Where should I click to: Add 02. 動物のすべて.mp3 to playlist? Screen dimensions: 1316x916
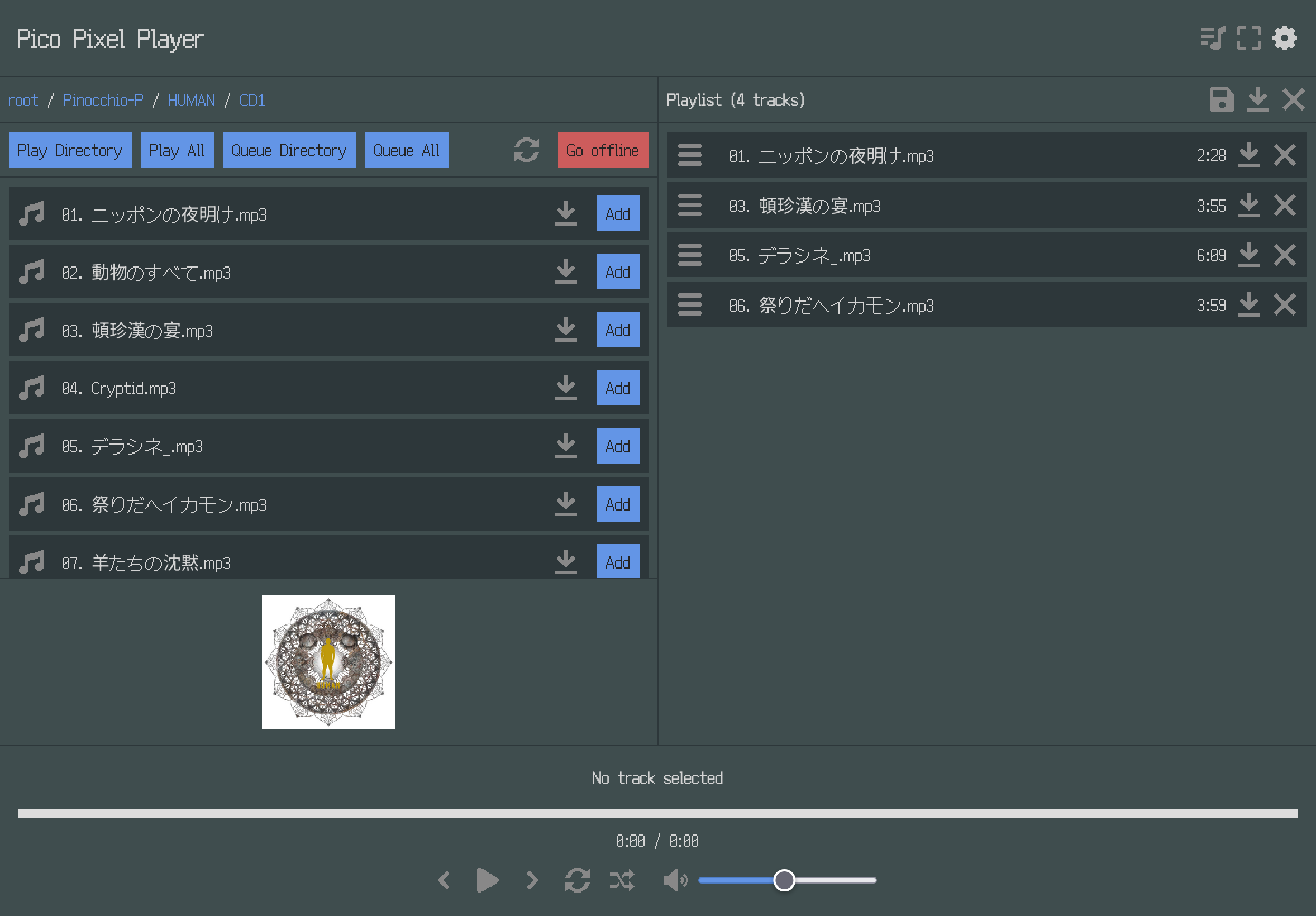coord(618,271)
